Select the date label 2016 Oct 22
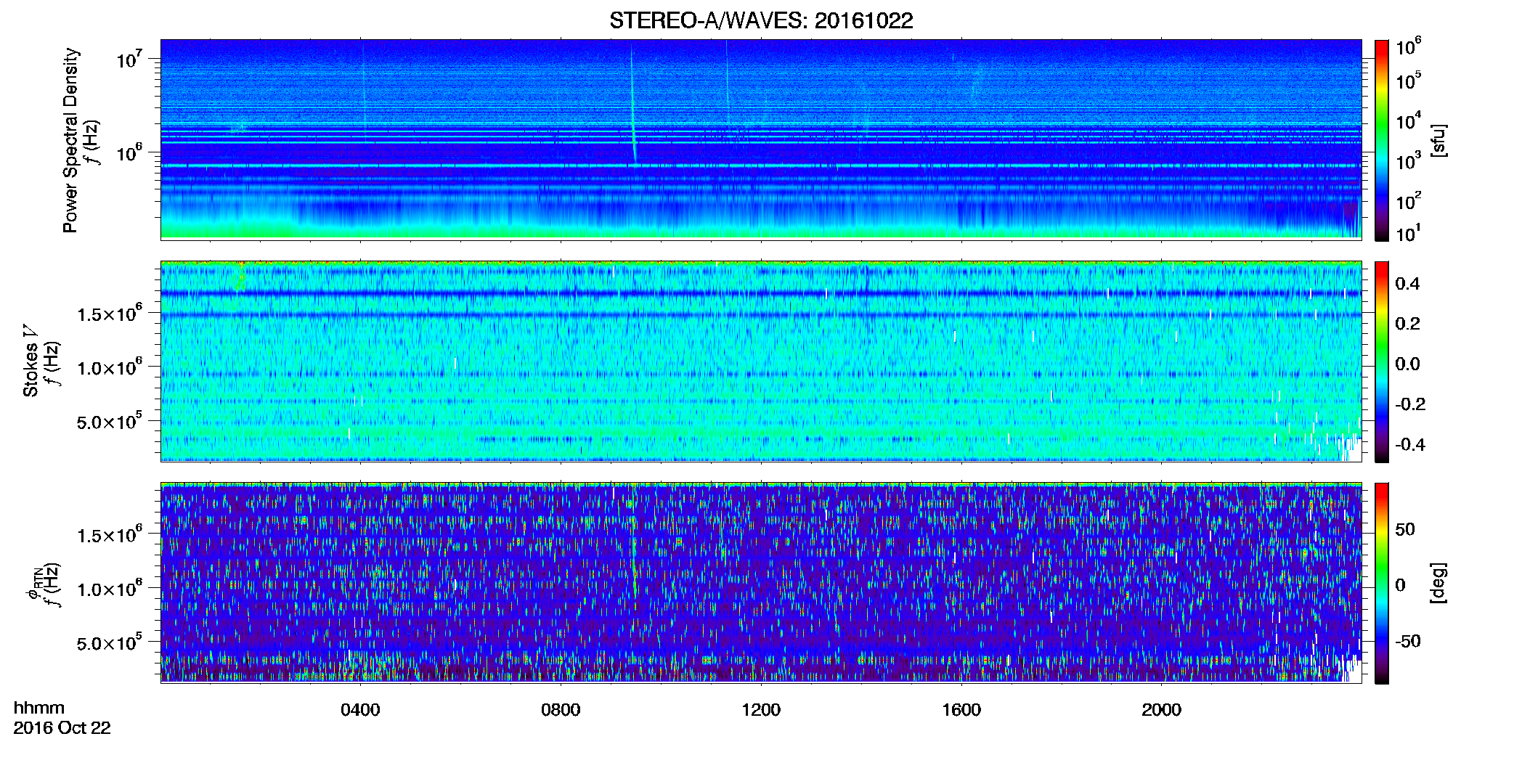This screenshot has width=1522, height=784. coord(62,728)
